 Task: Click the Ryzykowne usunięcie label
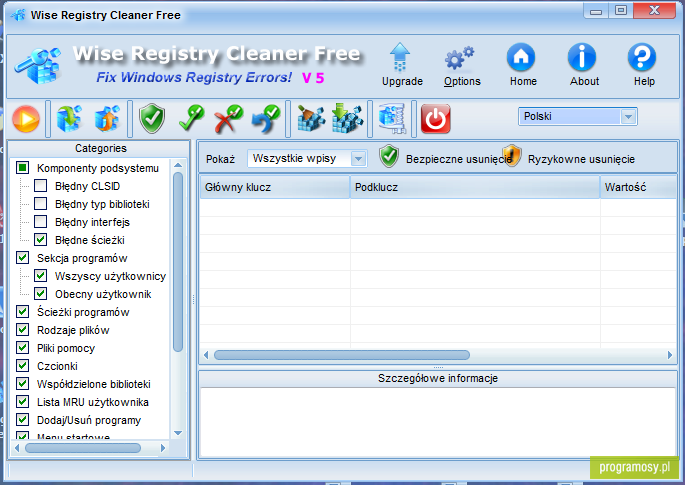pos(581,159)
